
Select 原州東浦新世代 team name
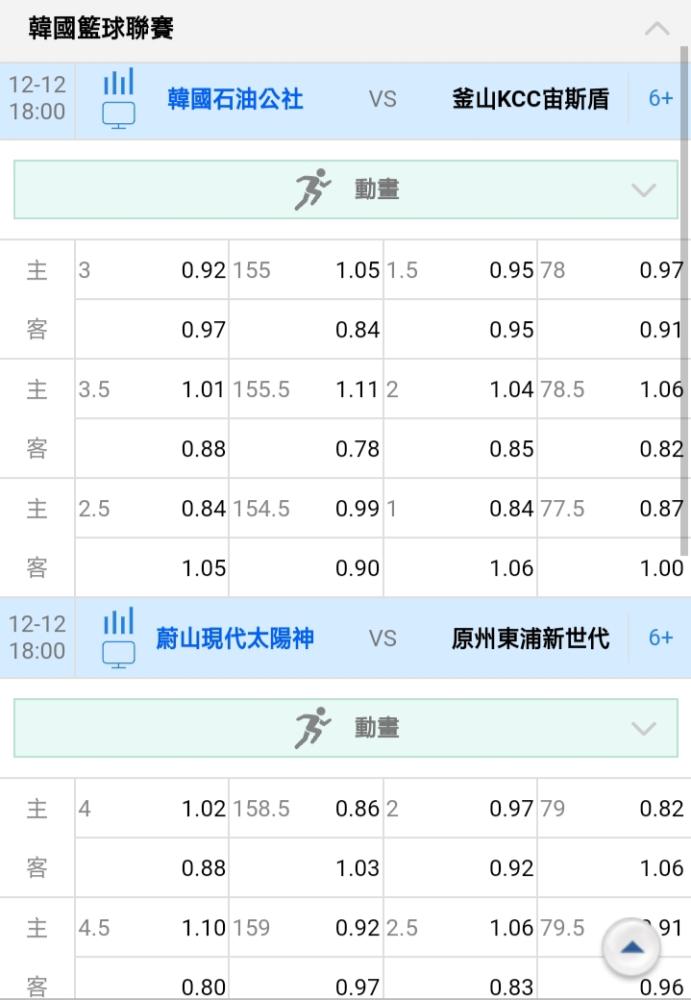tap(531, 638)
